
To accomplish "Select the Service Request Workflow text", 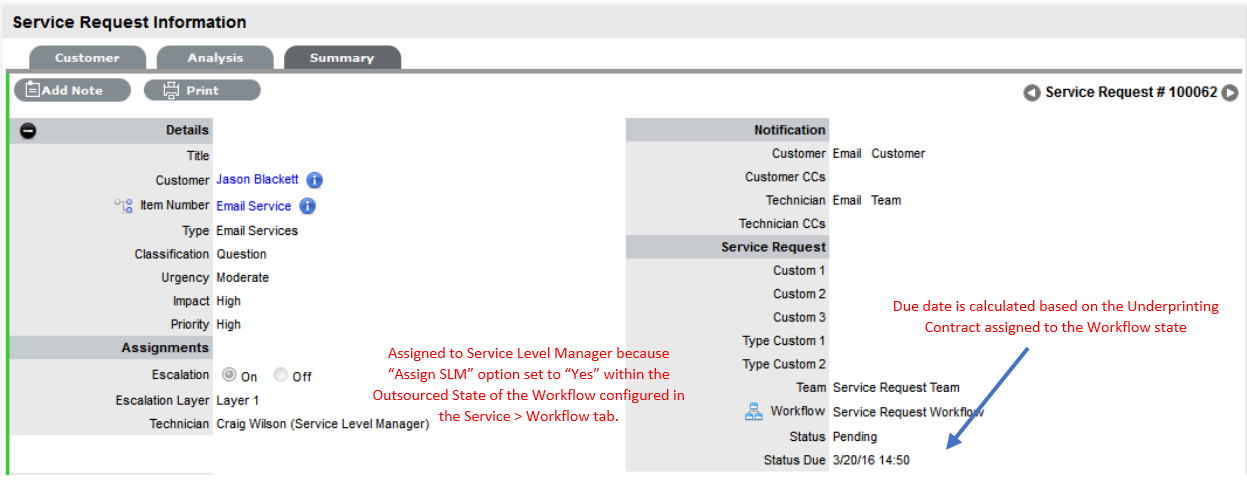I will (908, 412).
